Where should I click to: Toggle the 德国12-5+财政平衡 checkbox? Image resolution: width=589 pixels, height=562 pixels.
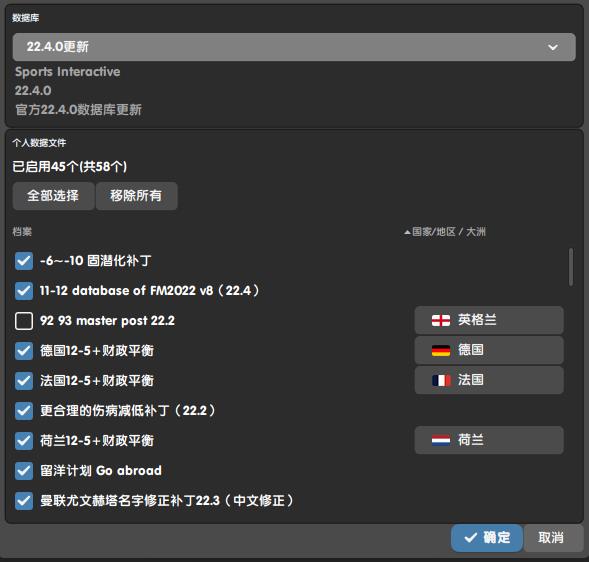click(x=24, y=351)
